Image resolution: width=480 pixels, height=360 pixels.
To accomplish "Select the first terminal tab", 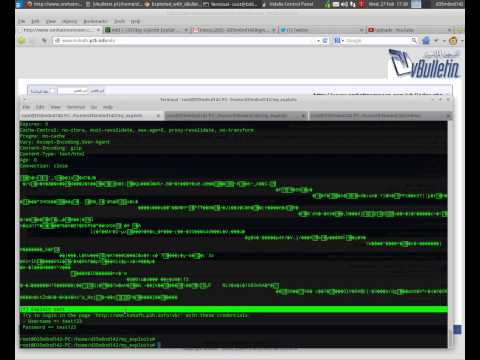I will pos(91,116).
